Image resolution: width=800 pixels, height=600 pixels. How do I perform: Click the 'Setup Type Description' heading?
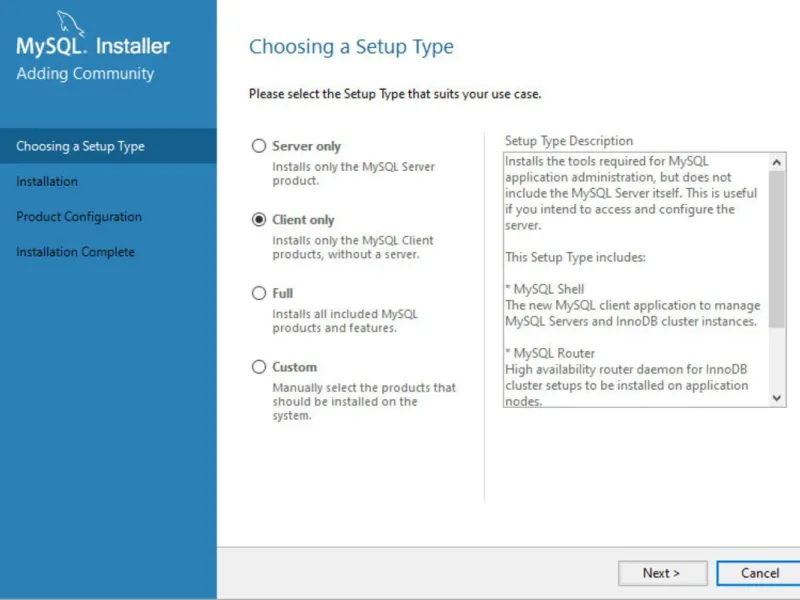point(569,141)
